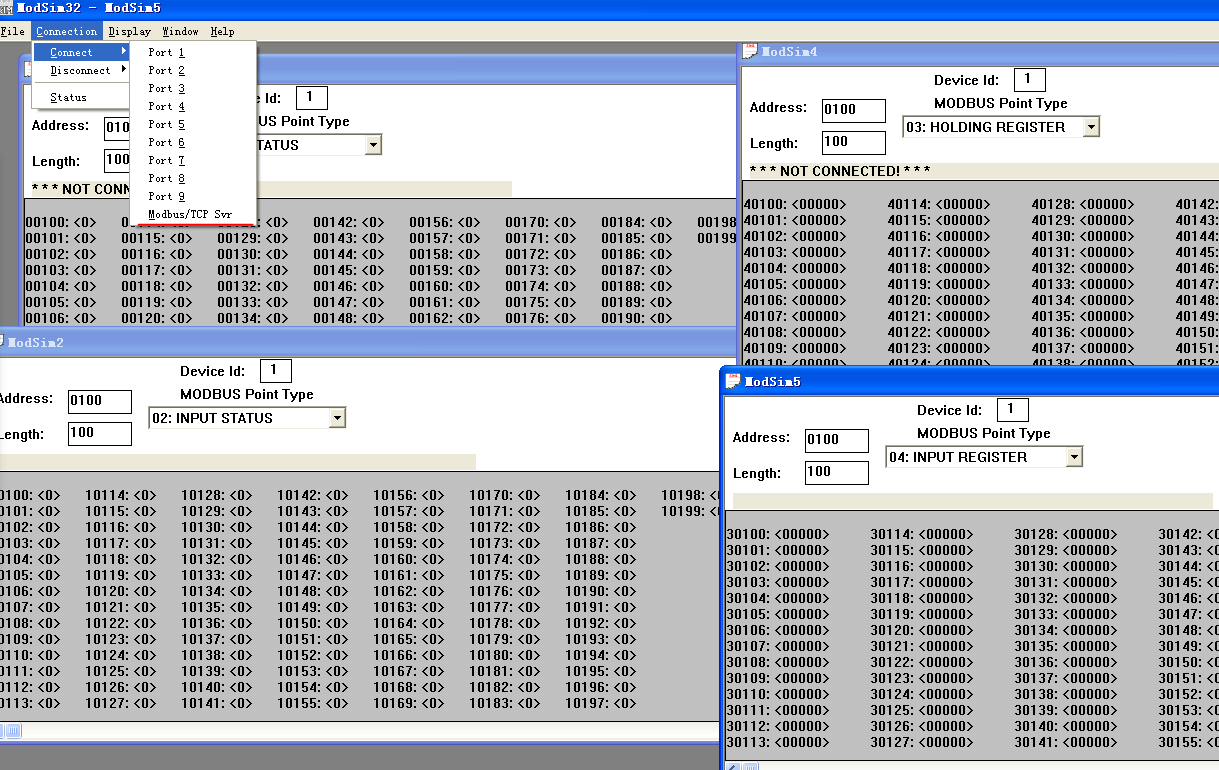Open Point Type dropdown in ModSim2

pyautogui.click(x=337, y=418)
